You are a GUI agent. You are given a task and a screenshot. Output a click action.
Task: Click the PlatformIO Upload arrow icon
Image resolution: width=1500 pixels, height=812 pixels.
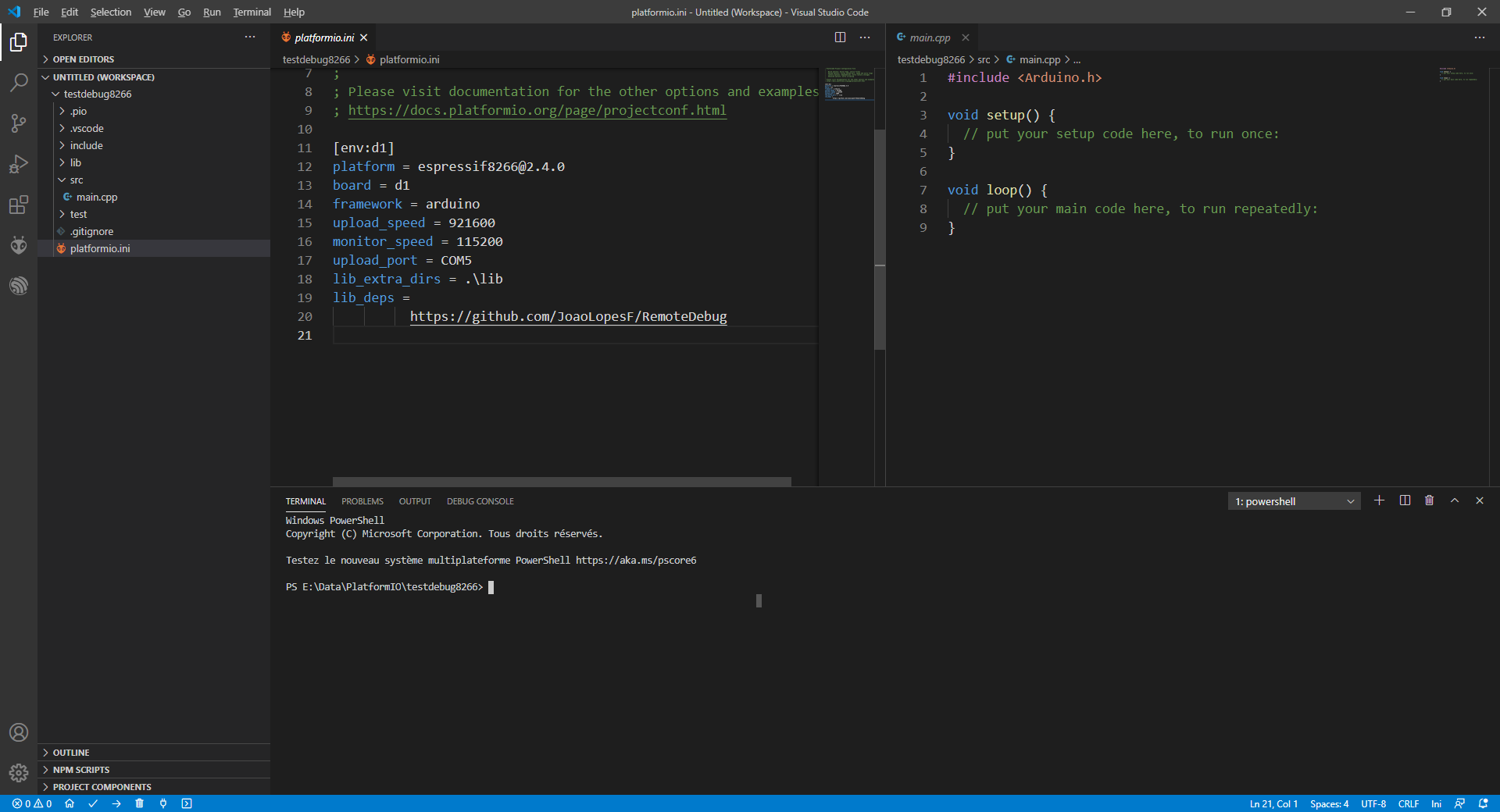point(116,803)
